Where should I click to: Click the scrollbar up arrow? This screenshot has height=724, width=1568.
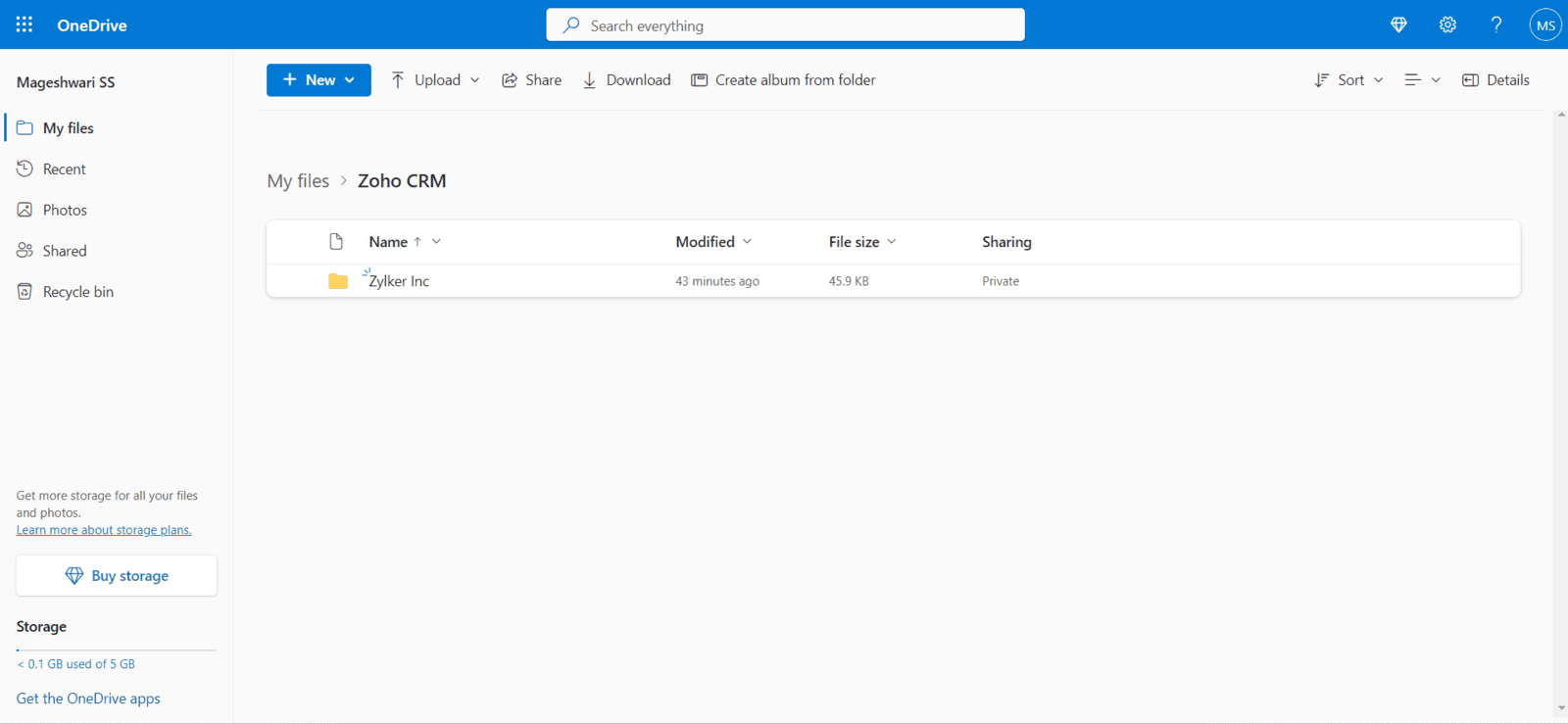click(x=1561, y=115)
